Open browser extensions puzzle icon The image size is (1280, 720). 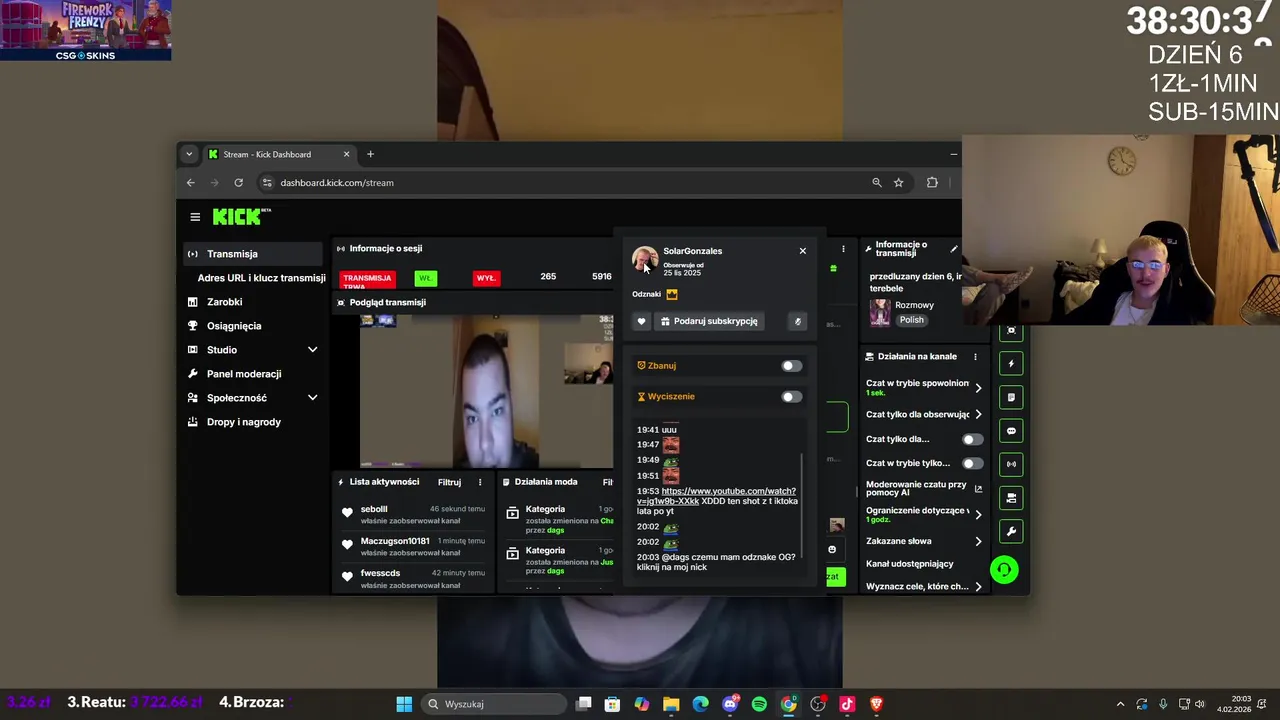click(x=932, y=183)
